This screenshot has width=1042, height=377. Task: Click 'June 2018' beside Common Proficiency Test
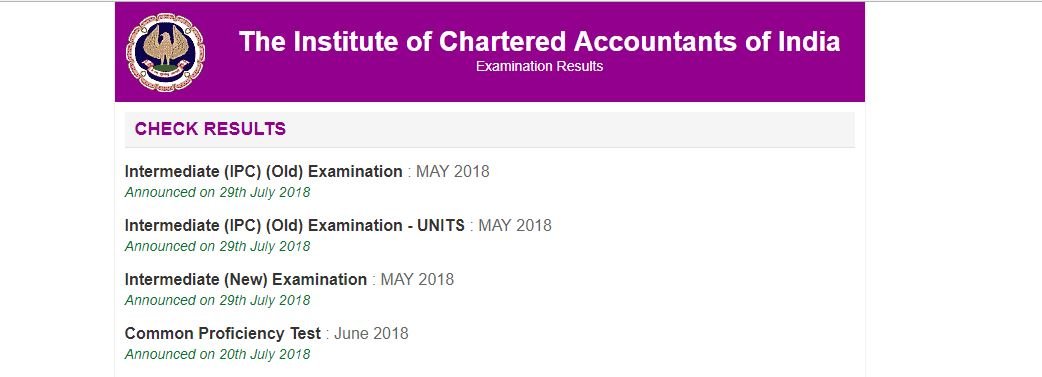pyautogui.click(x=371, y=333)
